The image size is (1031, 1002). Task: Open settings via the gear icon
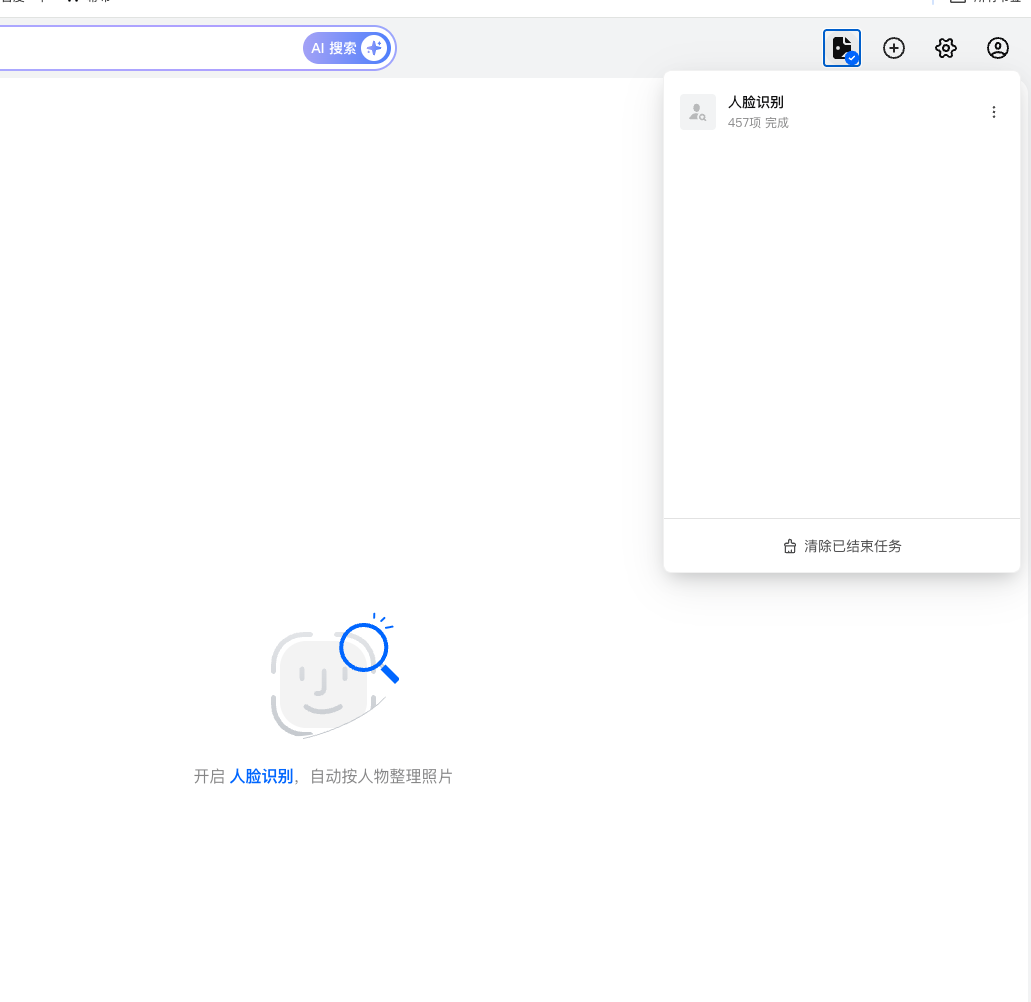coord(946,47)
